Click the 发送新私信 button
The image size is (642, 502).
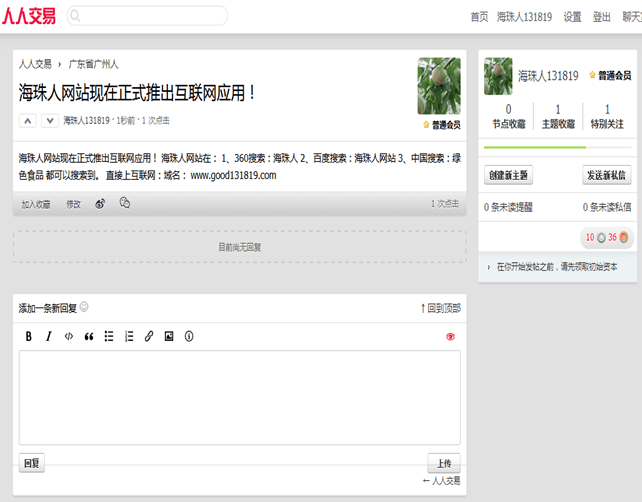(x=606, y=175)
